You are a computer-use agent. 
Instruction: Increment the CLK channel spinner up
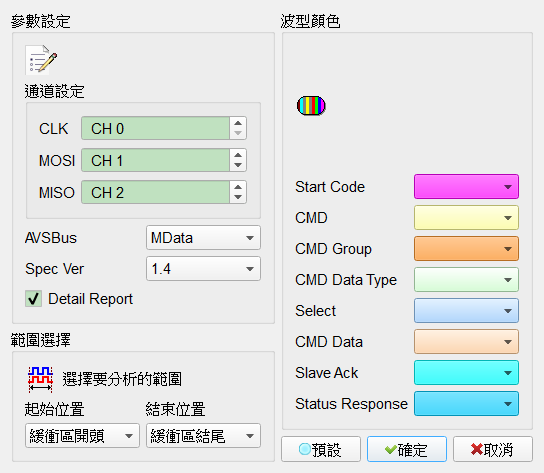click(x=238, y=123)
